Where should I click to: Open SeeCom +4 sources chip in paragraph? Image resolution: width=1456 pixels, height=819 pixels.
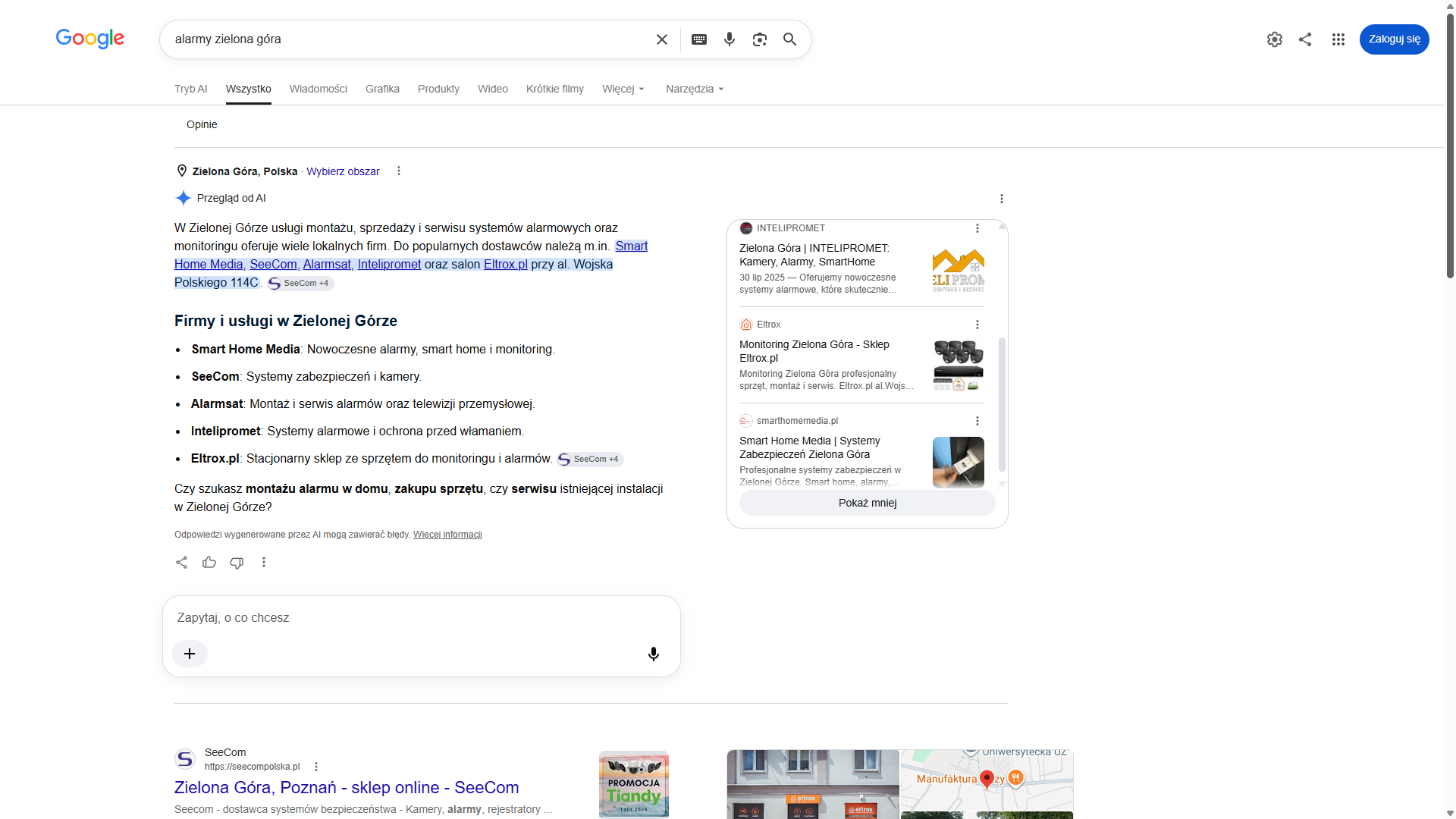[x=300, y=283]
